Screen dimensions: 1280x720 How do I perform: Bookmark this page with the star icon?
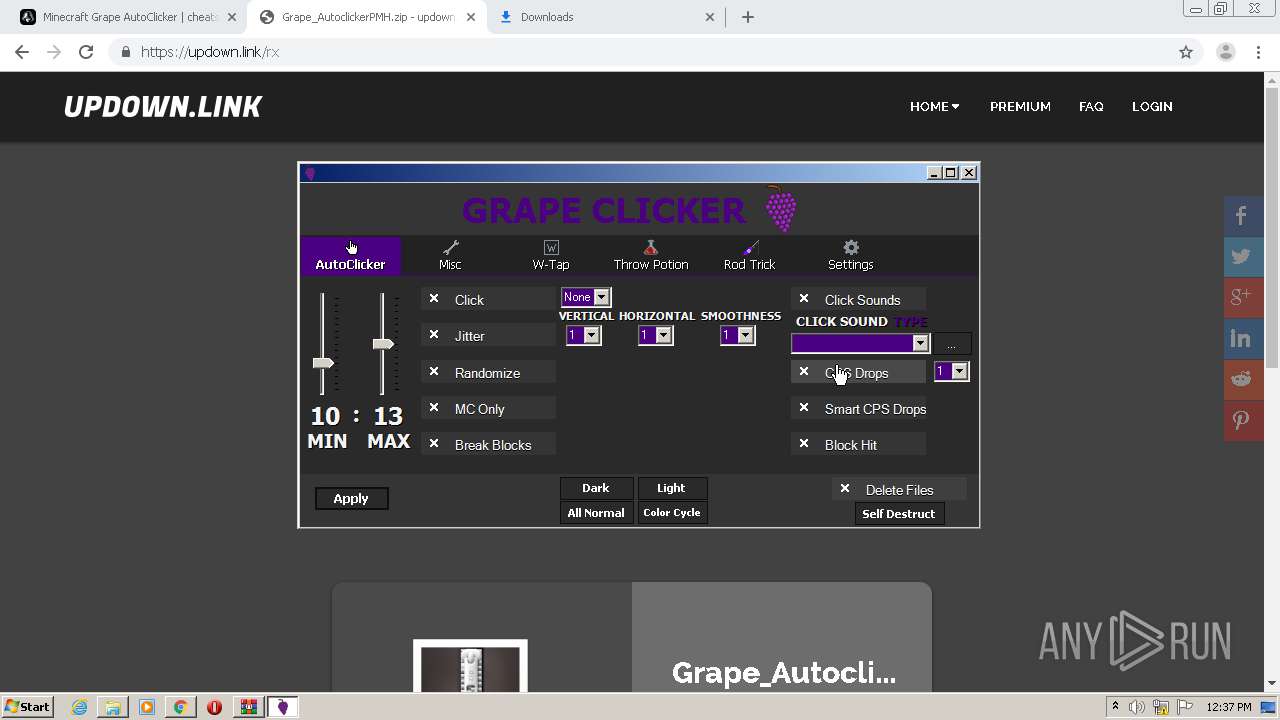tap(1186, 52)
